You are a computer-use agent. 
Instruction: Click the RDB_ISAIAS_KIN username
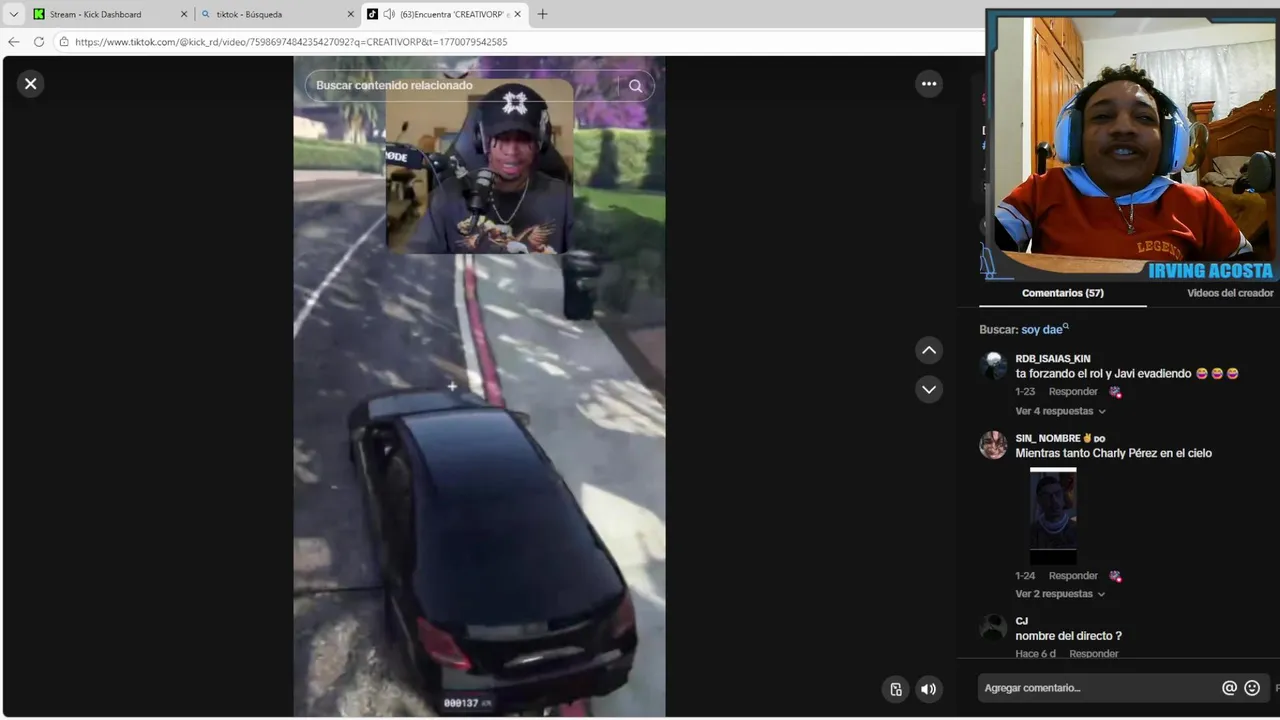pos(1053,359)
